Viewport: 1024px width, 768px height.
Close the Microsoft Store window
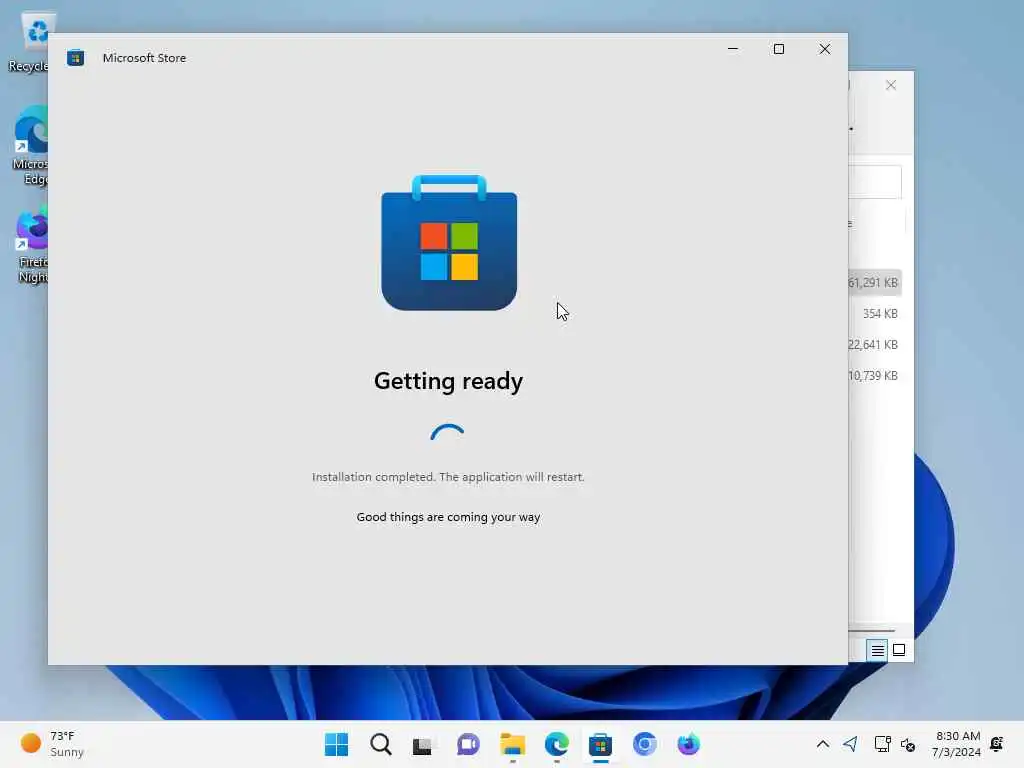pyautogui.click(x=825, y=49)
